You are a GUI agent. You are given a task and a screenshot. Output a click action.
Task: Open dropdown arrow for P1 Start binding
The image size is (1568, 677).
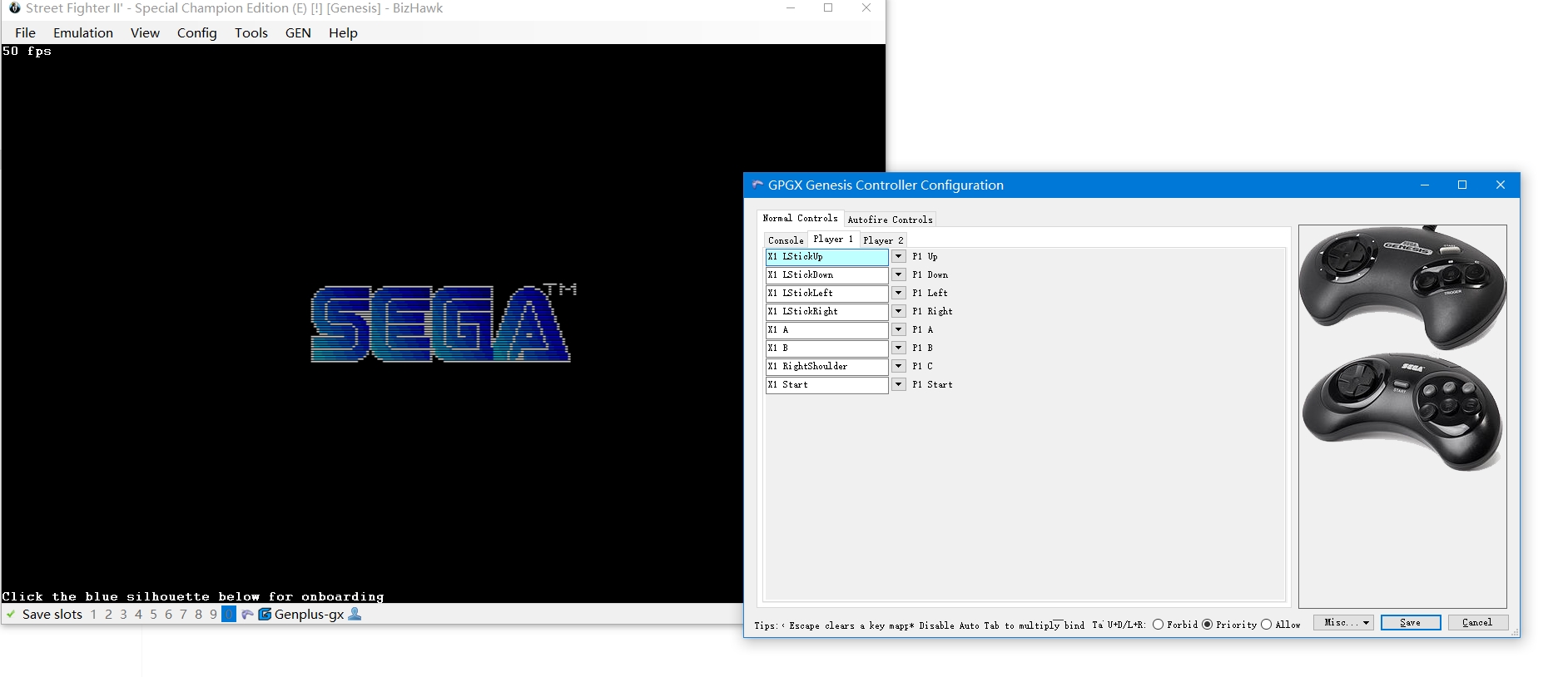899,384
